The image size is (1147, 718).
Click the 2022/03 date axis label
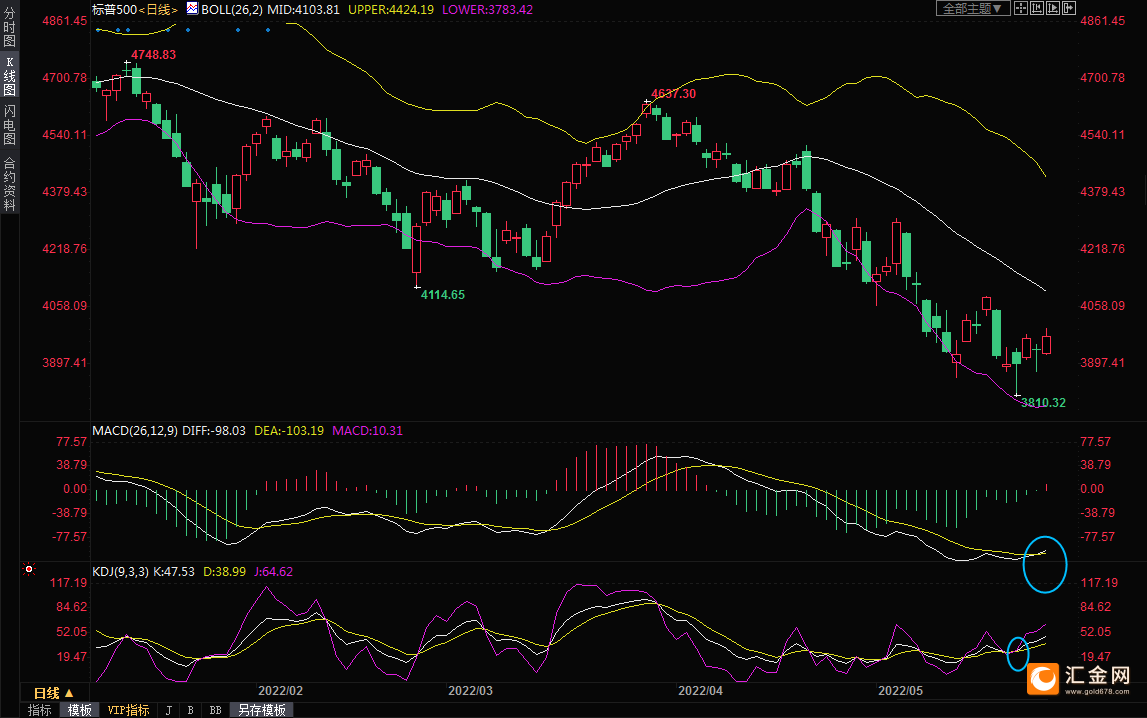(470, 691)
